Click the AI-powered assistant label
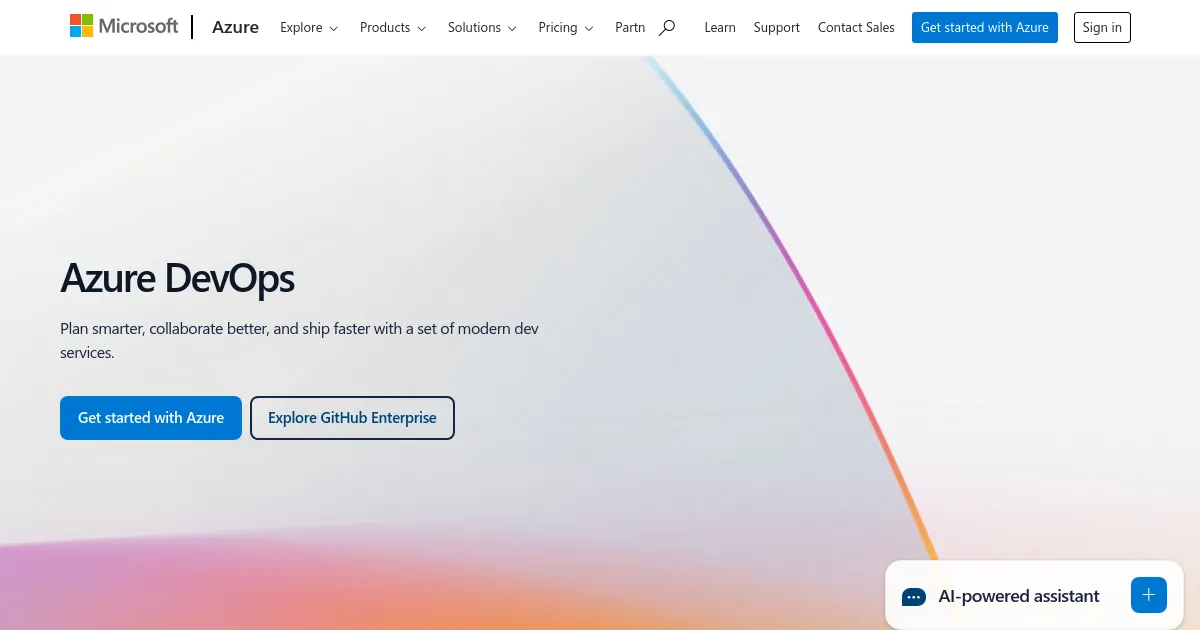 (1018, 596)
